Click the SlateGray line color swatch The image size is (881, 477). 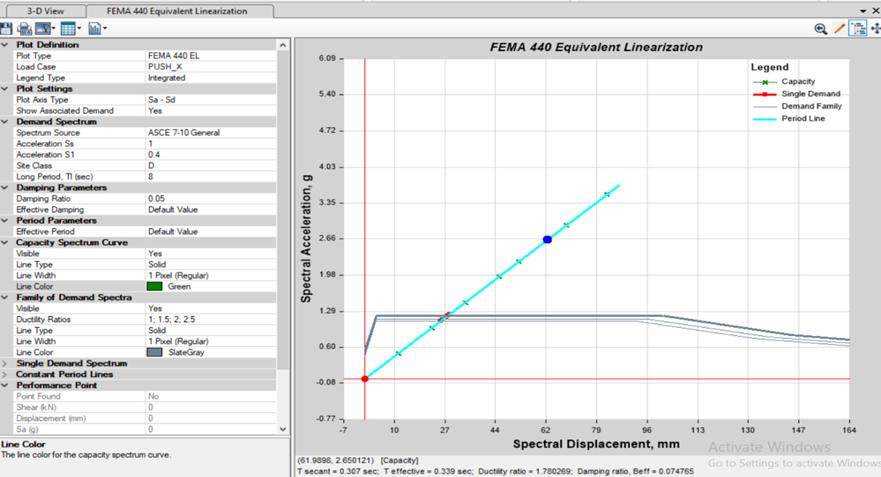154,352
